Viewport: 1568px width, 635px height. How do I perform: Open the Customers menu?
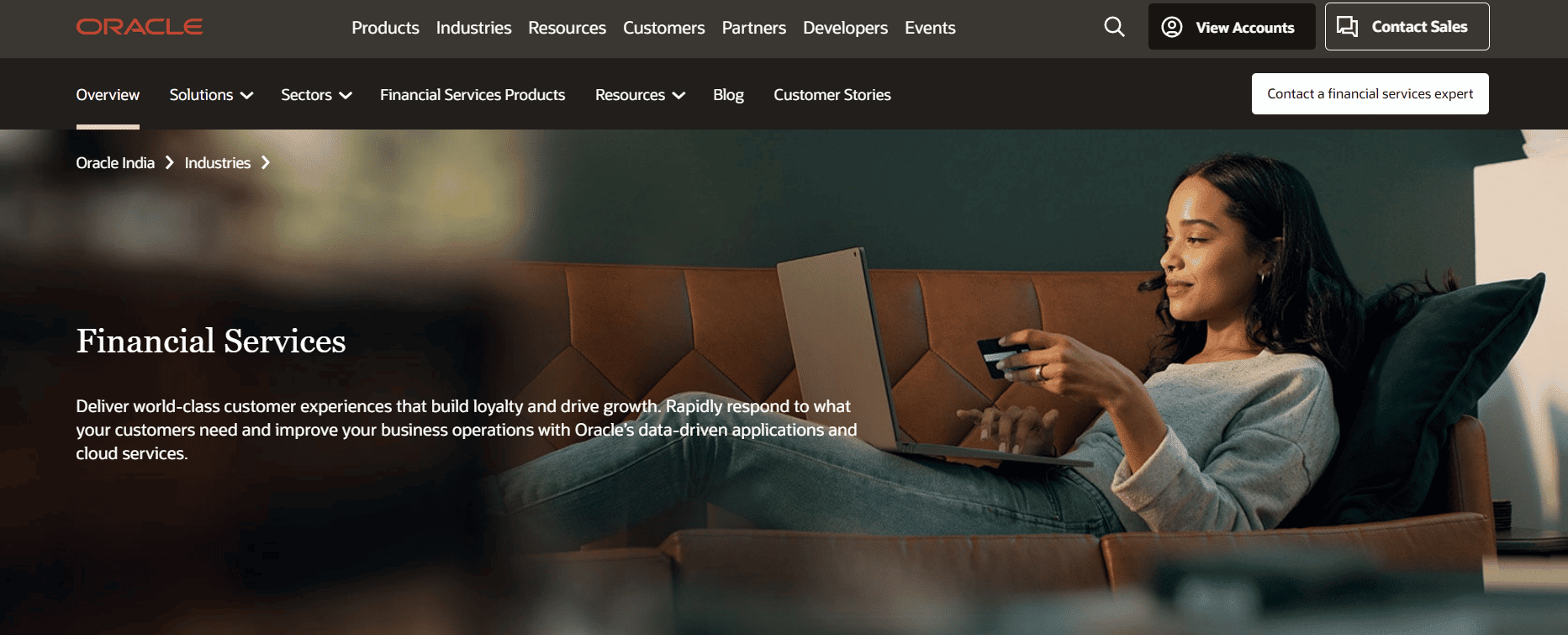[x=663, y=28]
